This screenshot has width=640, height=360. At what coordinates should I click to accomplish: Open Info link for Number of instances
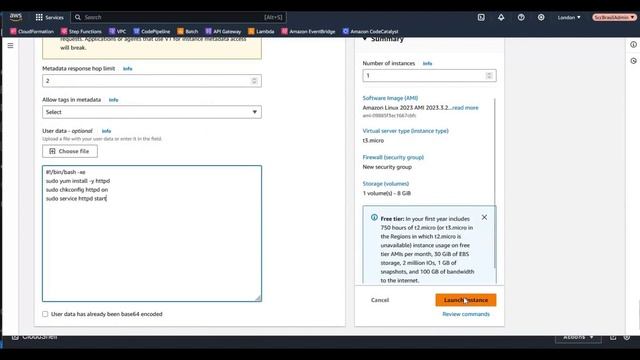(x=427, y=63)
